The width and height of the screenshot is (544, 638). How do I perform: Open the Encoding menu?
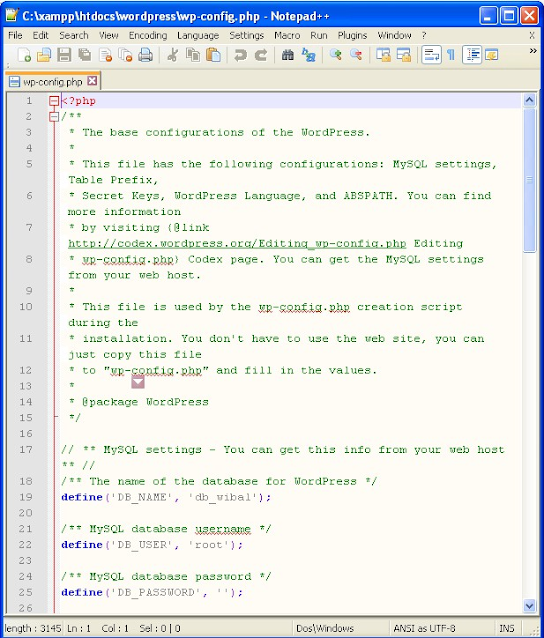click(148, 35)
